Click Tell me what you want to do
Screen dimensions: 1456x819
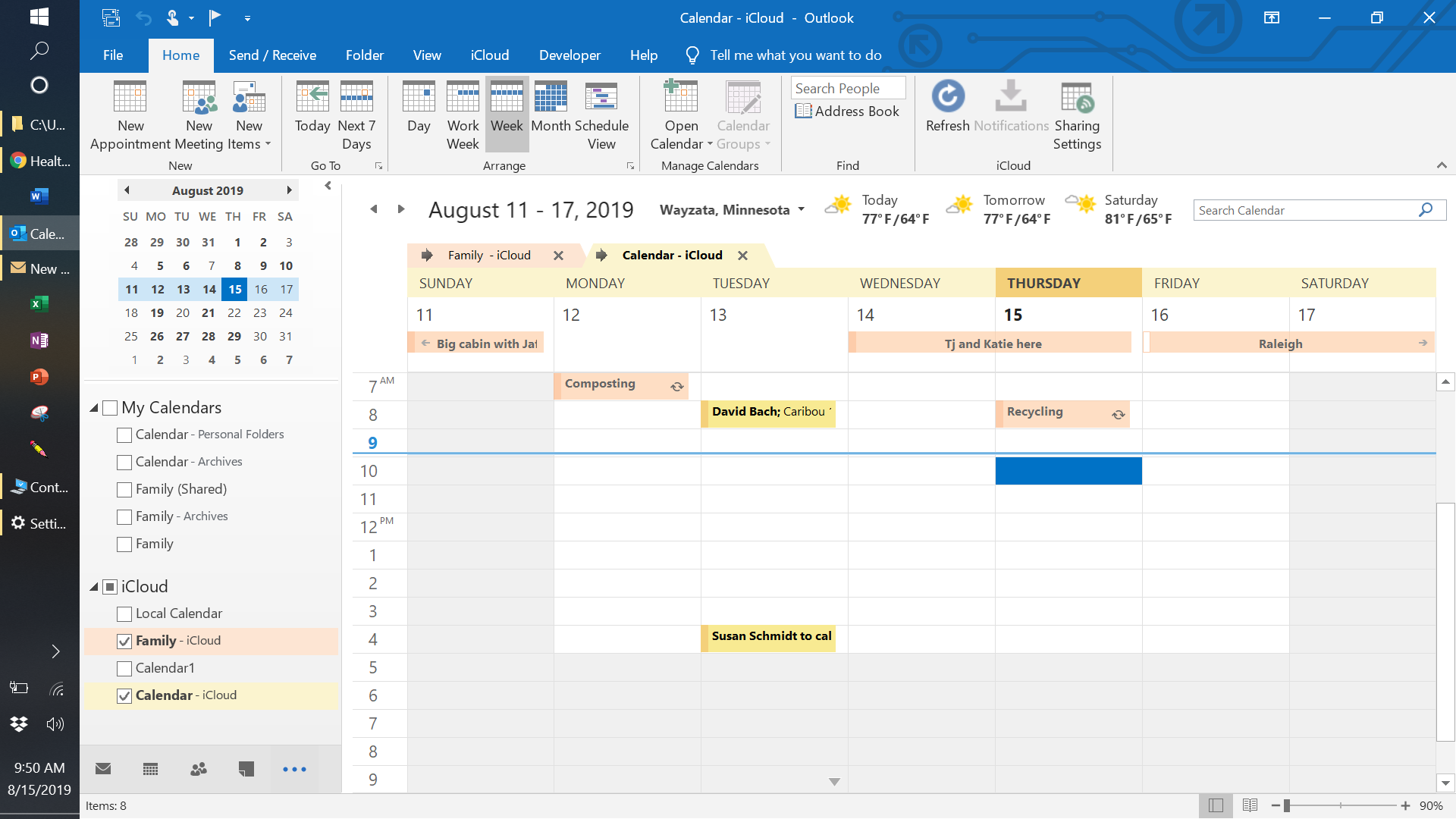(x=795, y=55)
